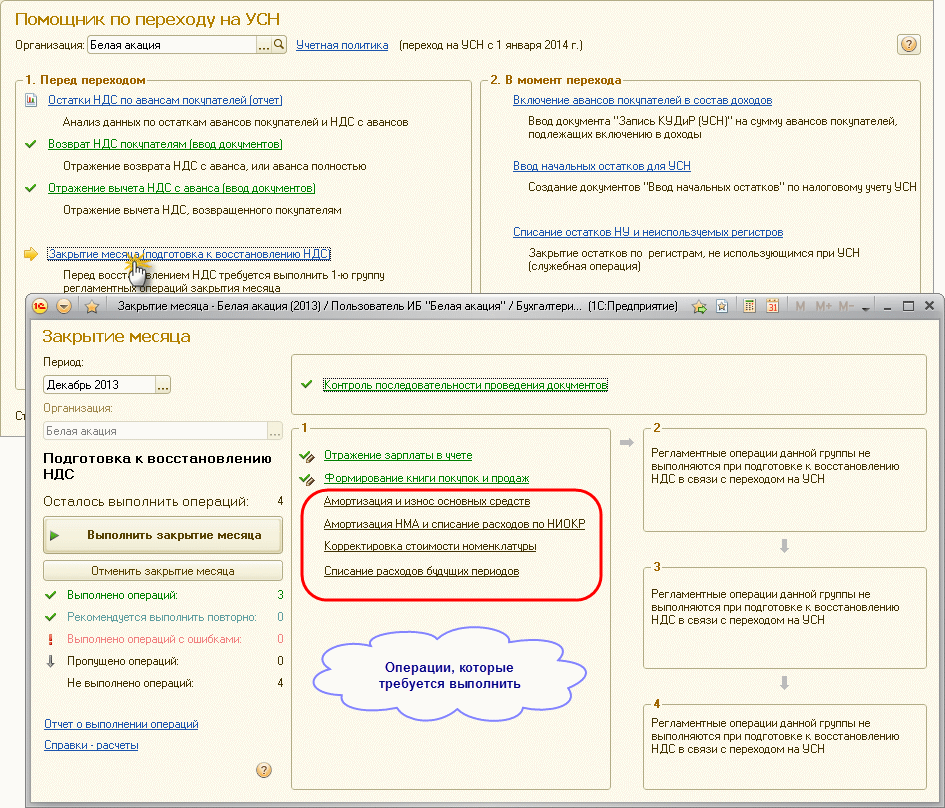Click Выполнено операций status label
Viewport: 945px width, 808px height.
tap(122, 595)
